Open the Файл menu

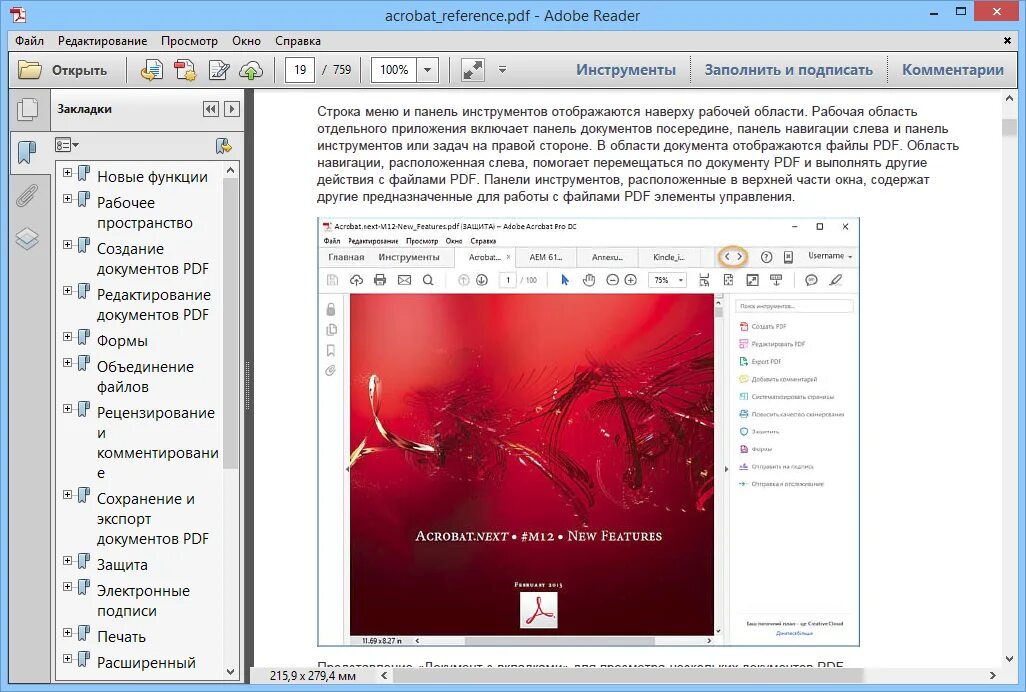[x=29, y=41]
